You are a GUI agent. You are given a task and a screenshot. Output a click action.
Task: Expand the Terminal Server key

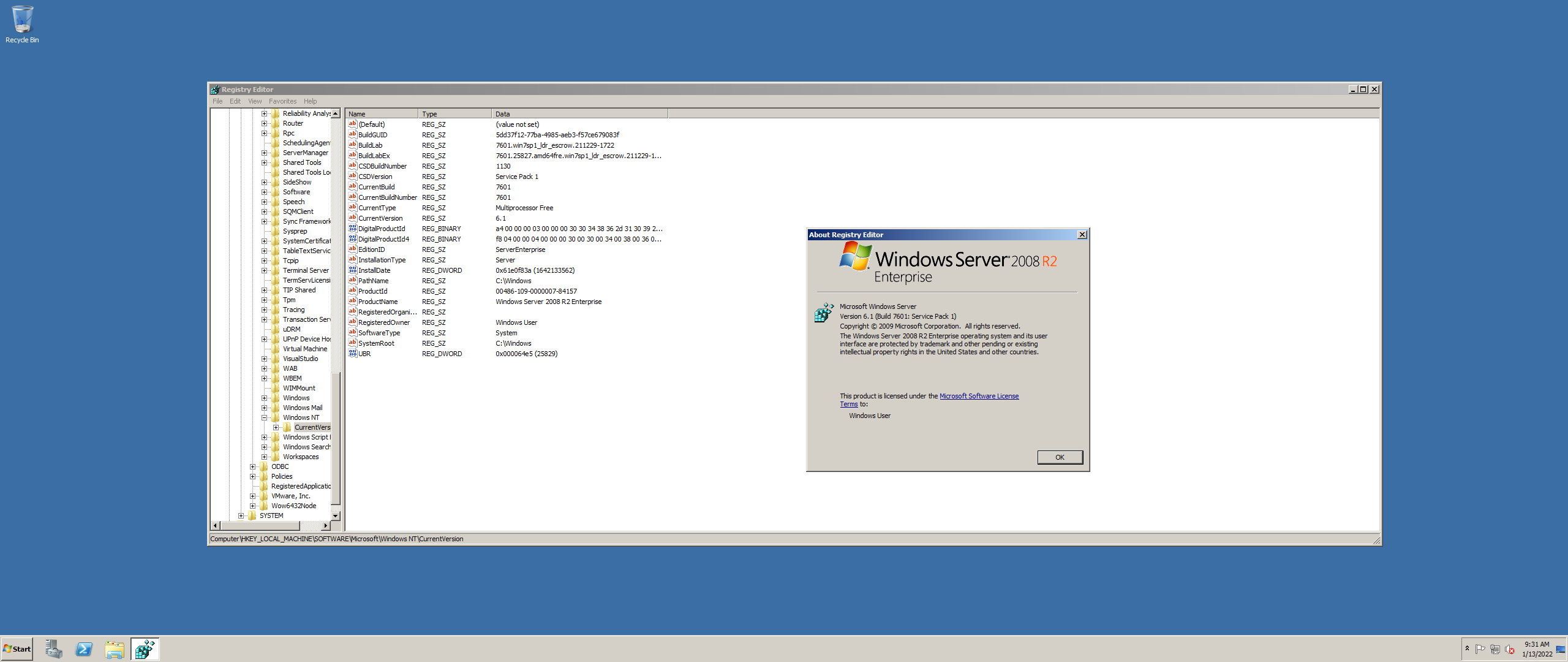click(x=264, y=270)
